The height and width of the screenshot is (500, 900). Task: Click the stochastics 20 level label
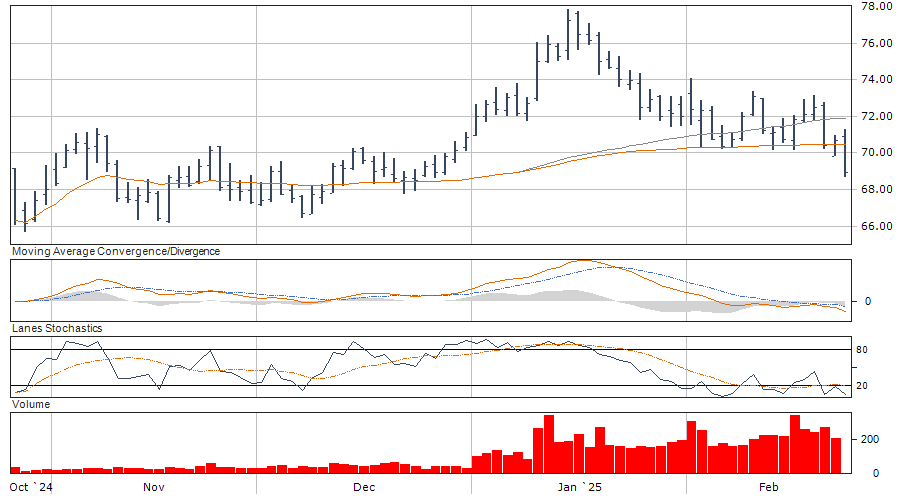coord(872,386)
